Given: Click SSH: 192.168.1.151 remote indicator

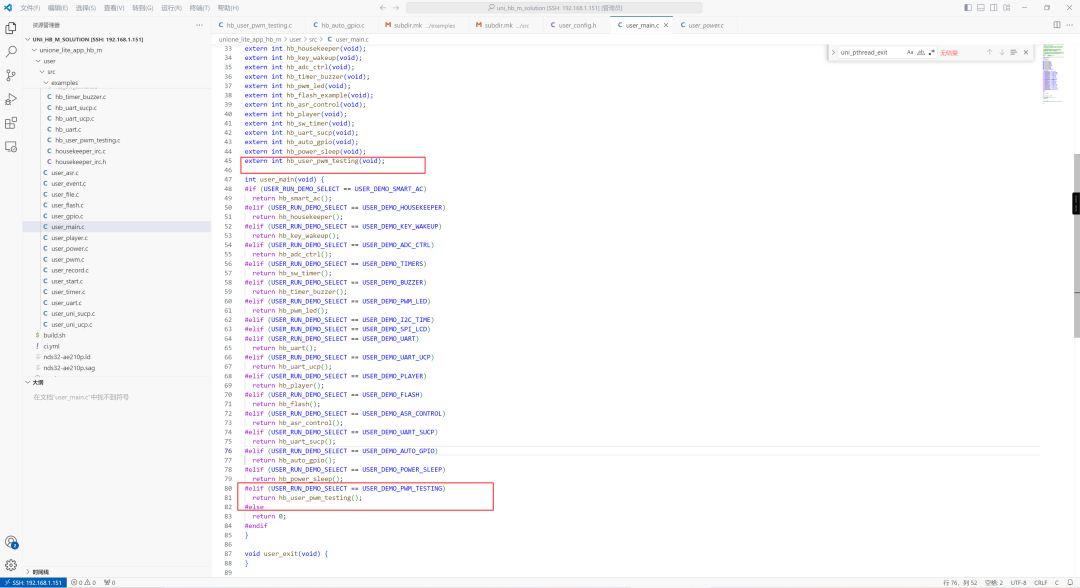Looking at the screenshot, I should (34, 582).
